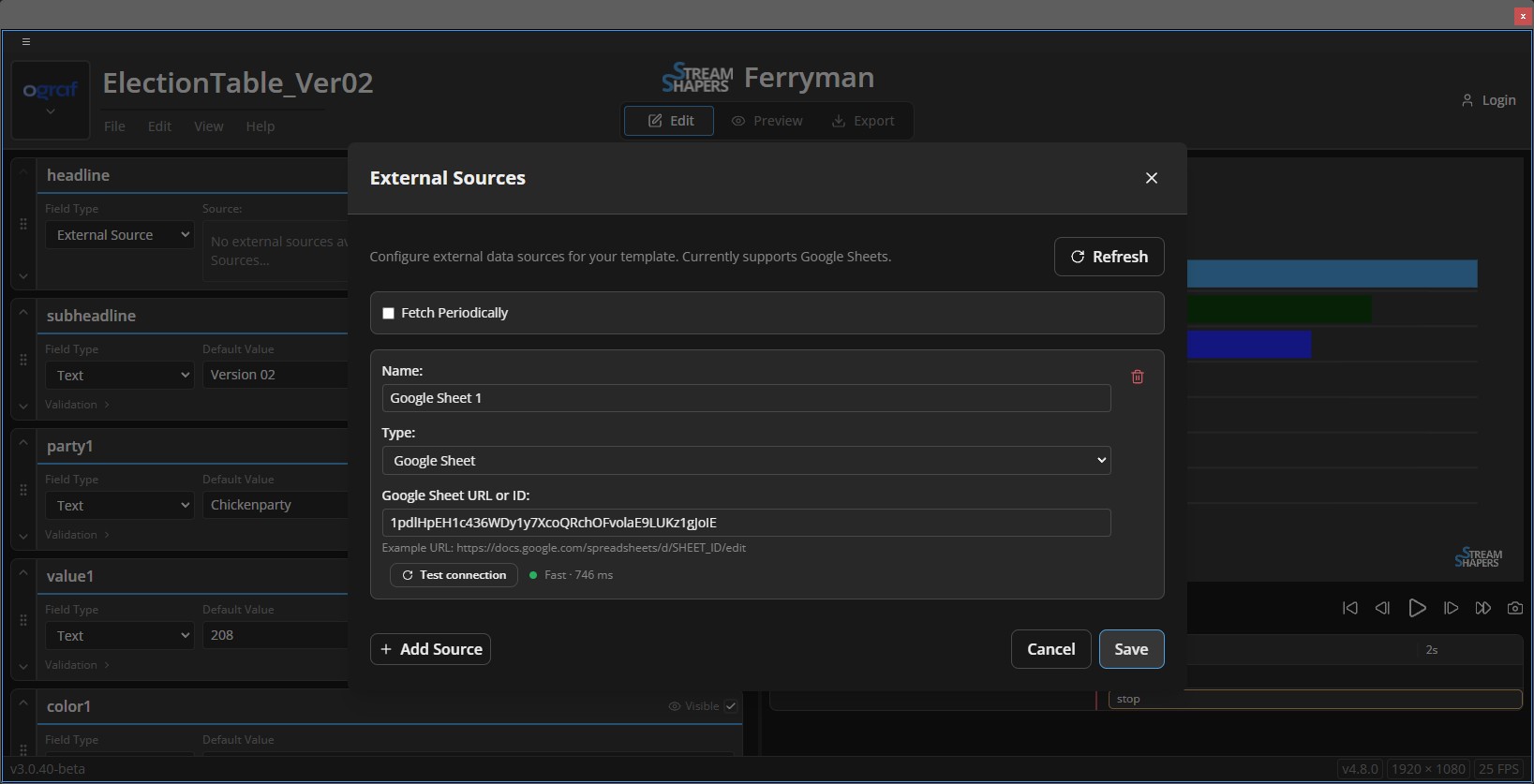Viewport: 1534px width, 784px height.
Task: Grab the party1 field drag handle
Action: pos(23,490)
